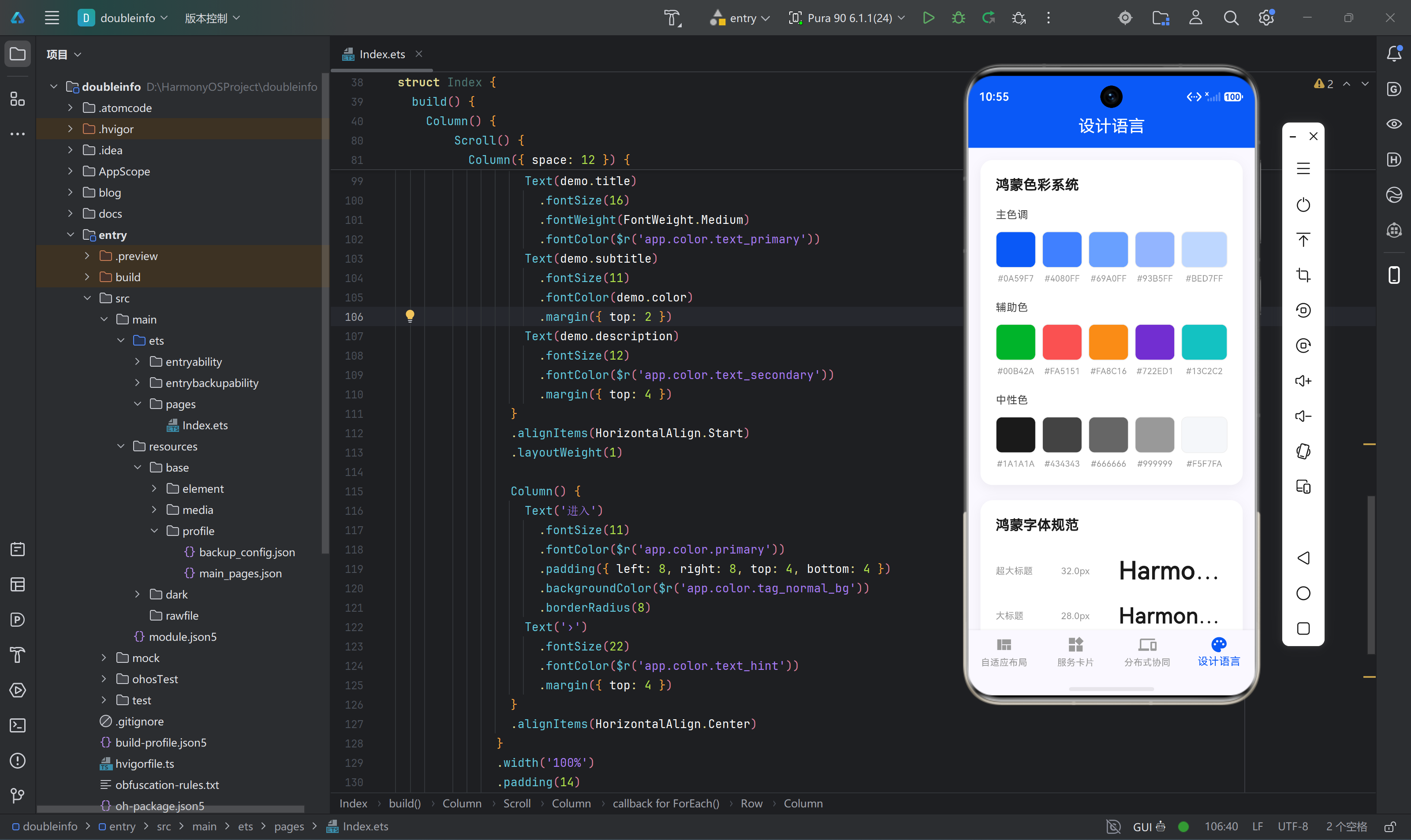Open Index.ets in the project tree
Image resolution: width=1411 pixels, height=840 pixels.
pos(197,426)
